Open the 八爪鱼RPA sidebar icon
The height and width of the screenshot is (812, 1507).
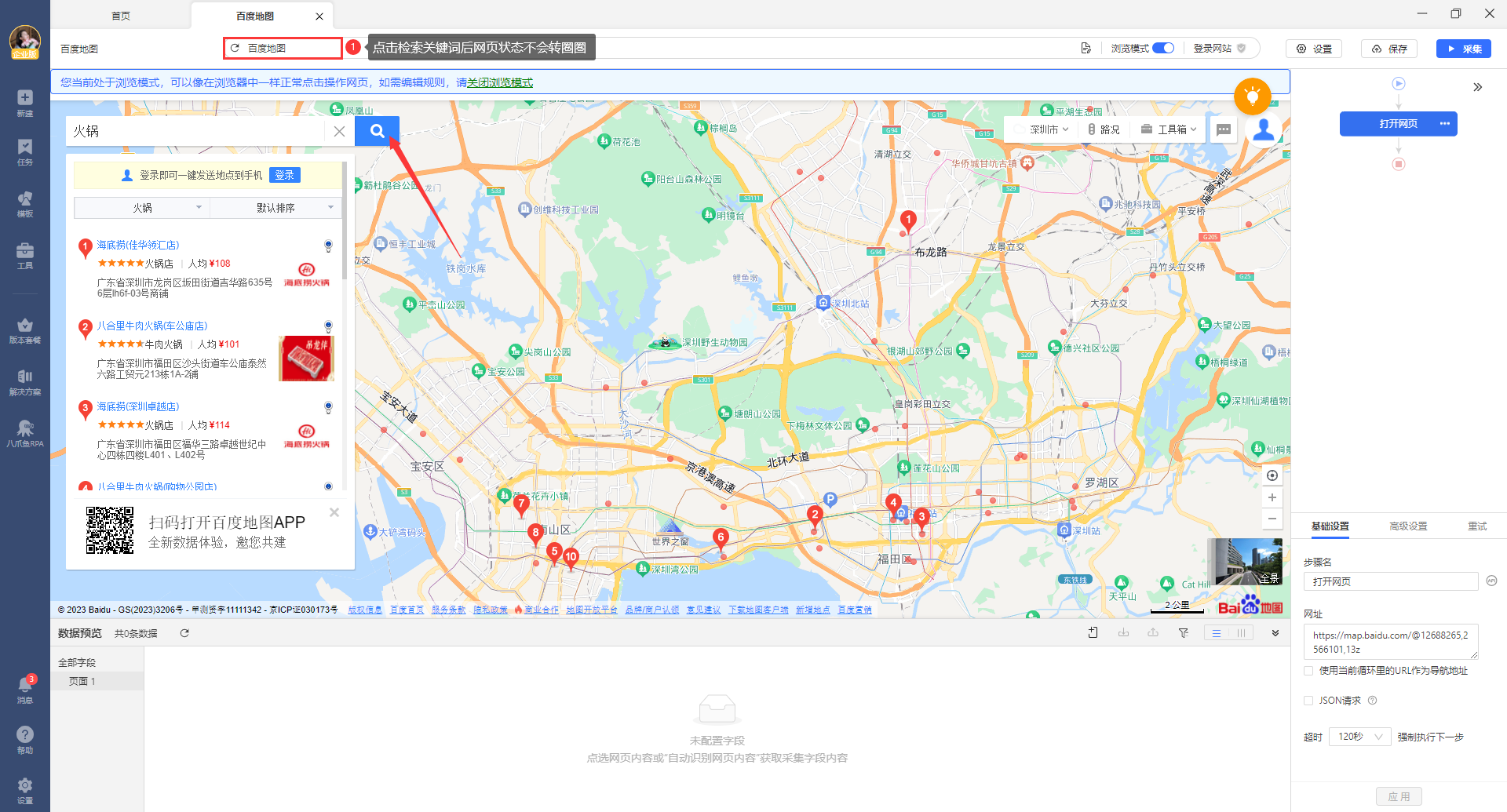coord(25,434)
